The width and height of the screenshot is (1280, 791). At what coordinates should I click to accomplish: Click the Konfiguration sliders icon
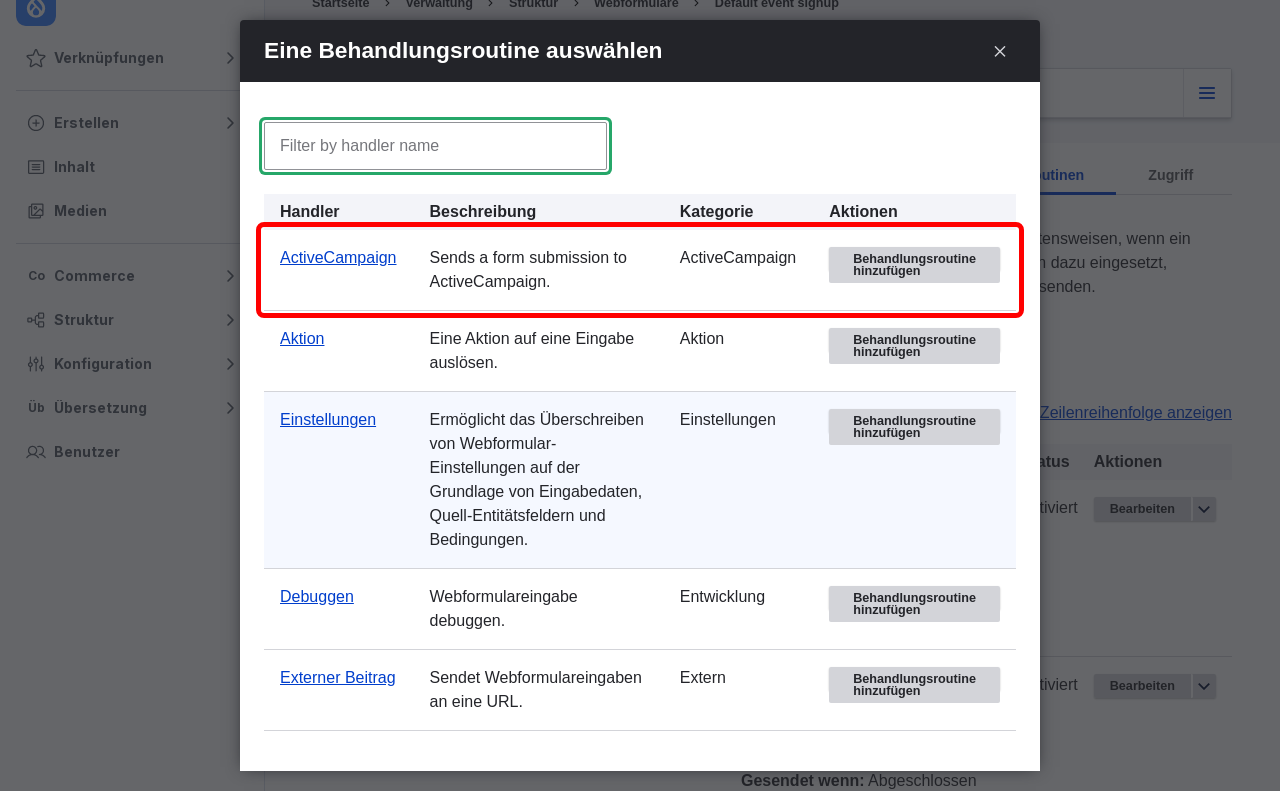point(36,364)
